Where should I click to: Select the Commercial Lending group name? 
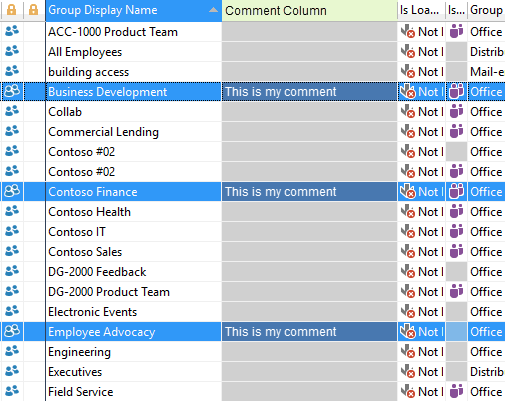[x=103, y=132]
